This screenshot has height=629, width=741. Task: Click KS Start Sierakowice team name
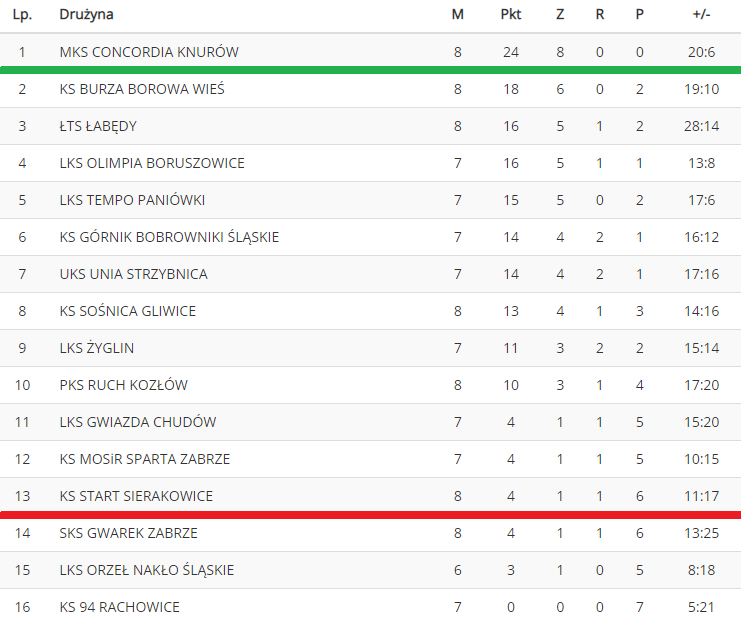[x=136, y=496]
